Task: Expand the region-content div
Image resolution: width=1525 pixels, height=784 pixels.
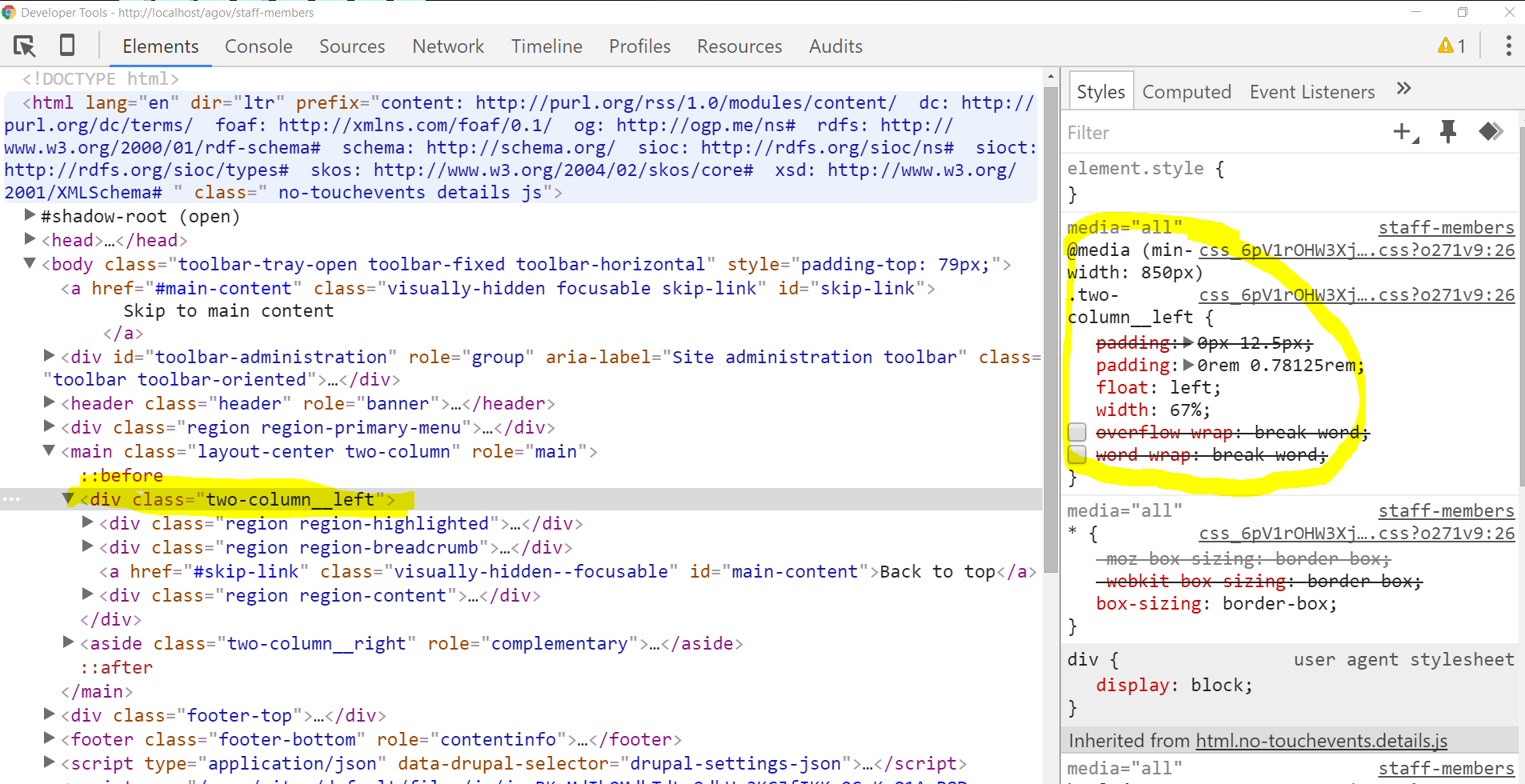Action: 87,594
